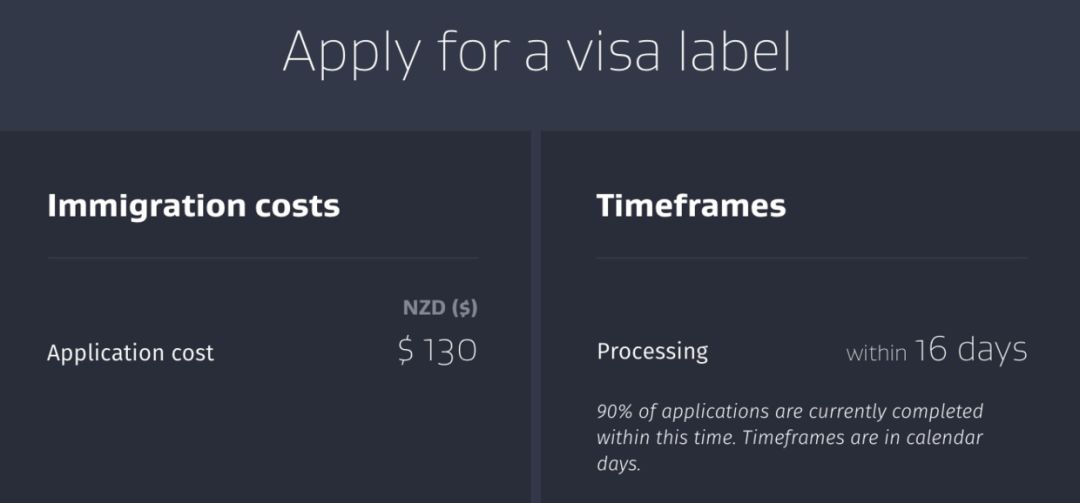This screenshot has height=503, width=1080.
Task: Click the word "days." ending the note
Action: (x=619, y=464)
